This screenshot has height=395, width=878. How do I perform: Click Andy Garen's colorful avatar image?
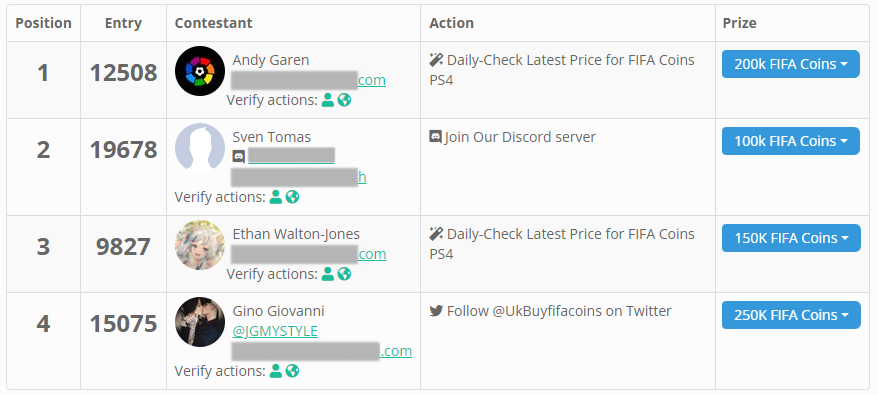pos(200,71)
